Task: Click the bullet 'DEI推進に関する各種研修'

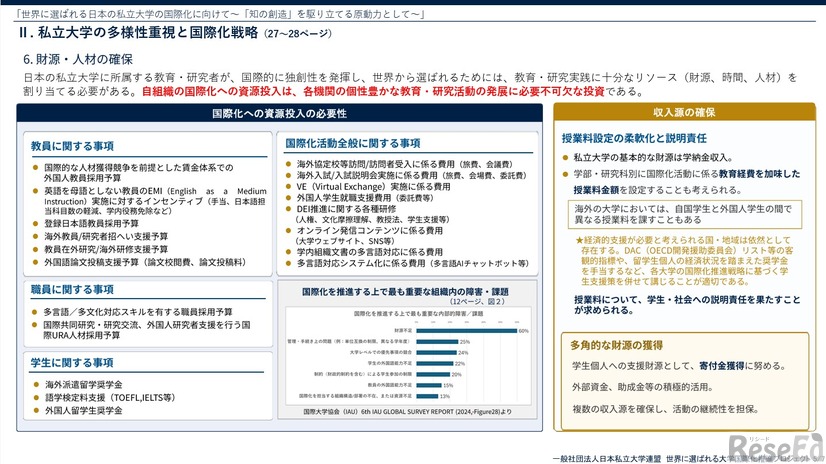Action: click(346, 209)
